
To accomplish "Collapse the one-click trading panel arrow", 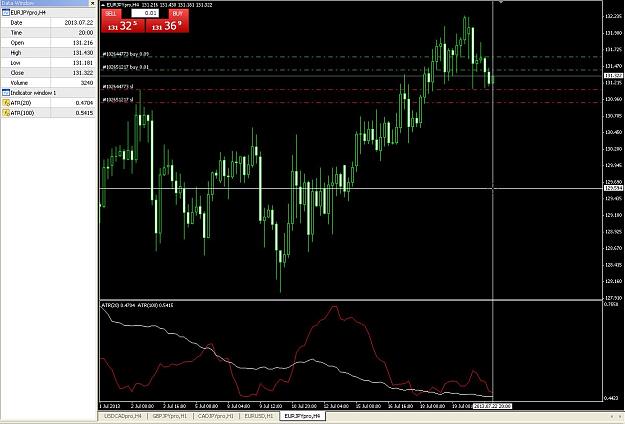I will coord(103,5).
